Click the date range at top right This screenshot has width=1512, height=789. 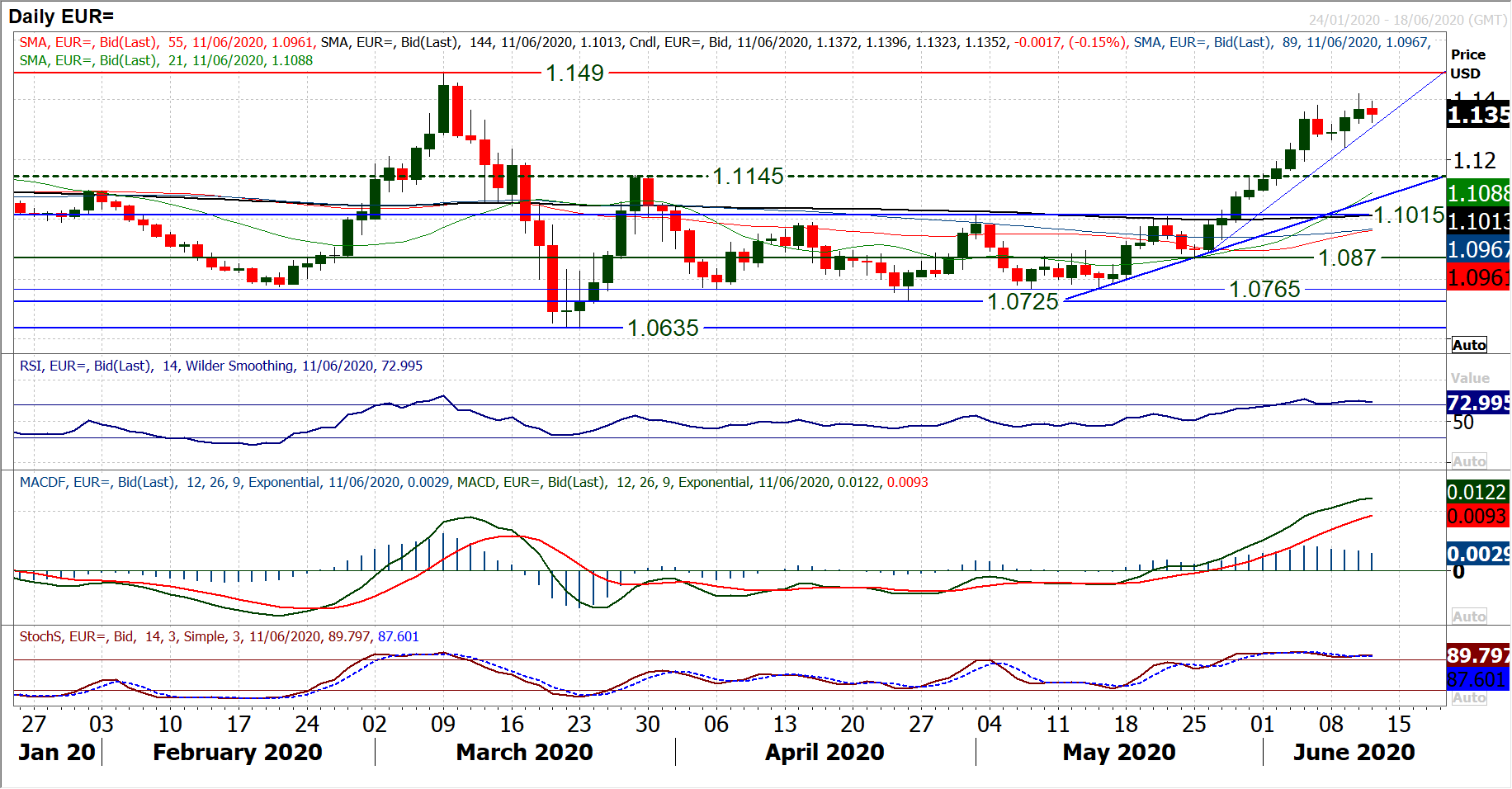pyautogui.click(x=1407, y=20)
